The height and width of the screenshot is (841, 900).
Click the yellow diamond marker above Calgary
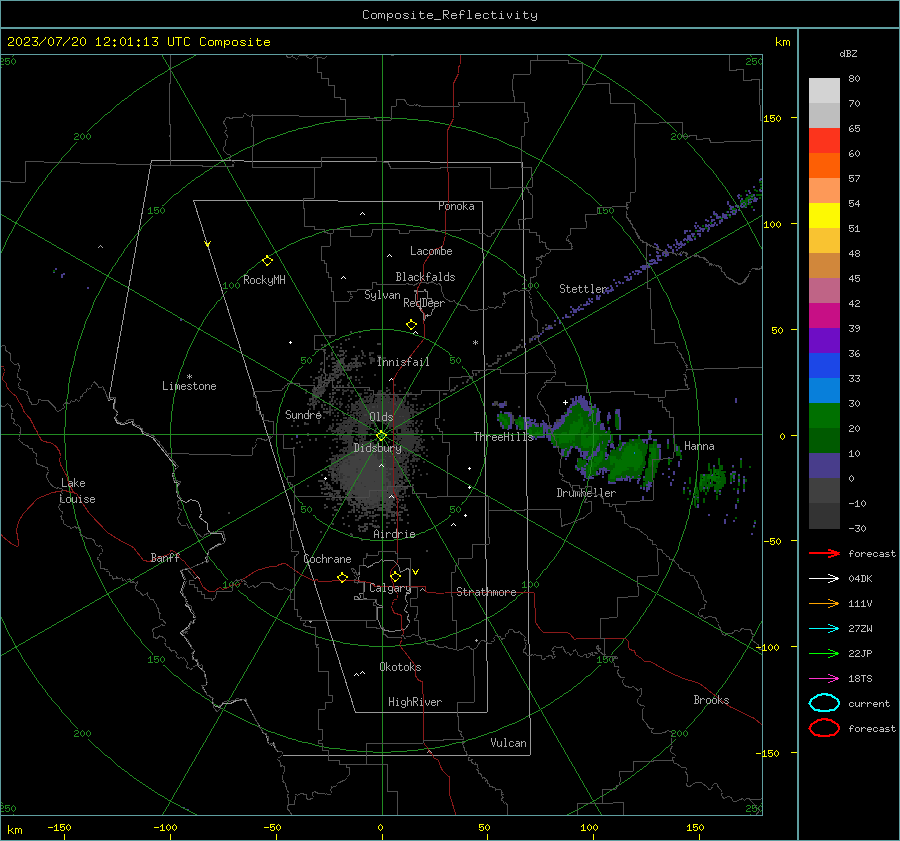pyautogui.click(x=395, y=576)
